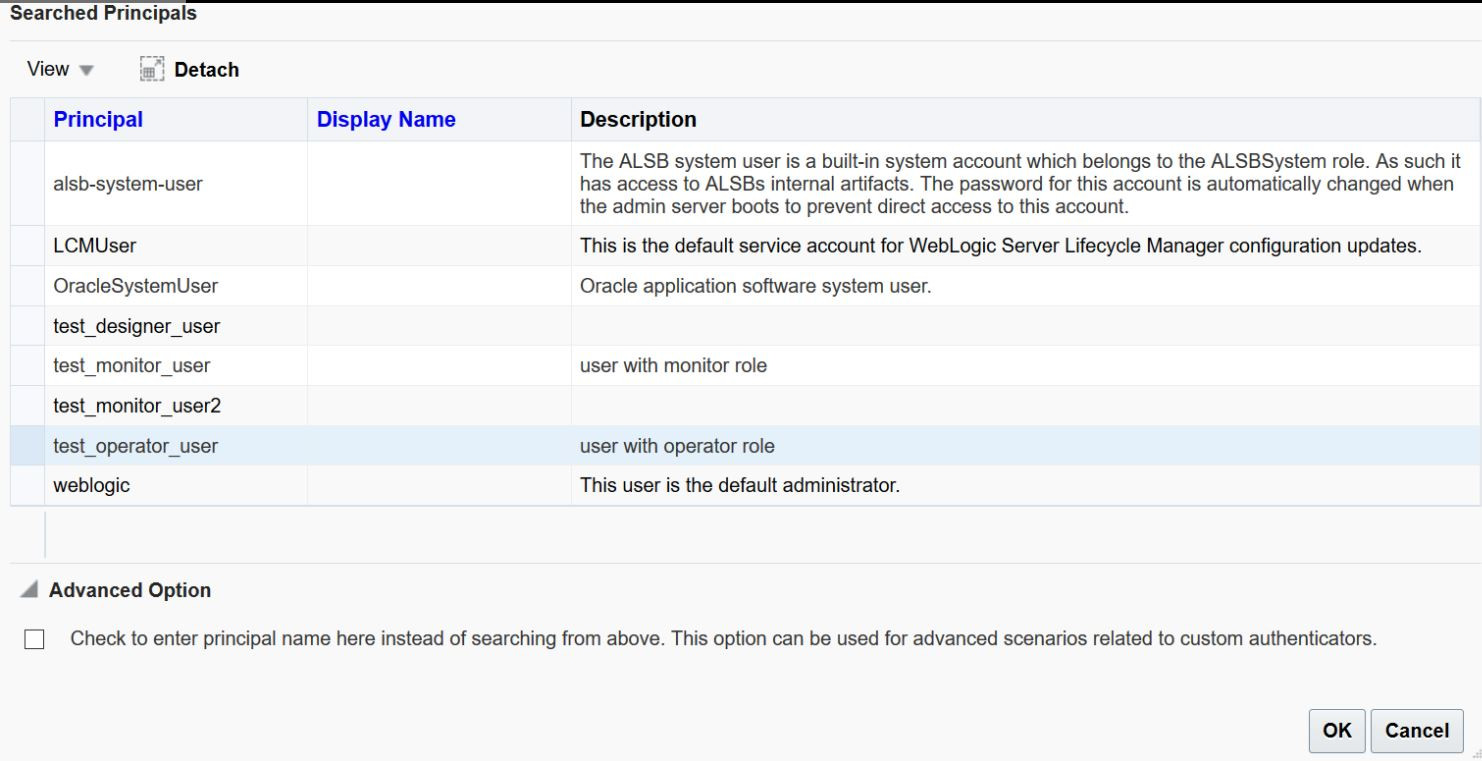This screenshot has height=761, width=1482.
Task: Select the alsb-system-user row
Action: tap(127, 184)
